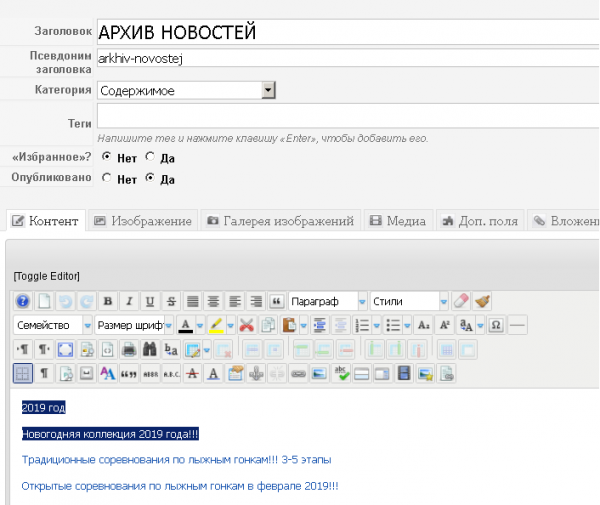The width and height of the screenshot is (600, 505).
Task: Set Опубликовано to Да
Action: (150, 178)
